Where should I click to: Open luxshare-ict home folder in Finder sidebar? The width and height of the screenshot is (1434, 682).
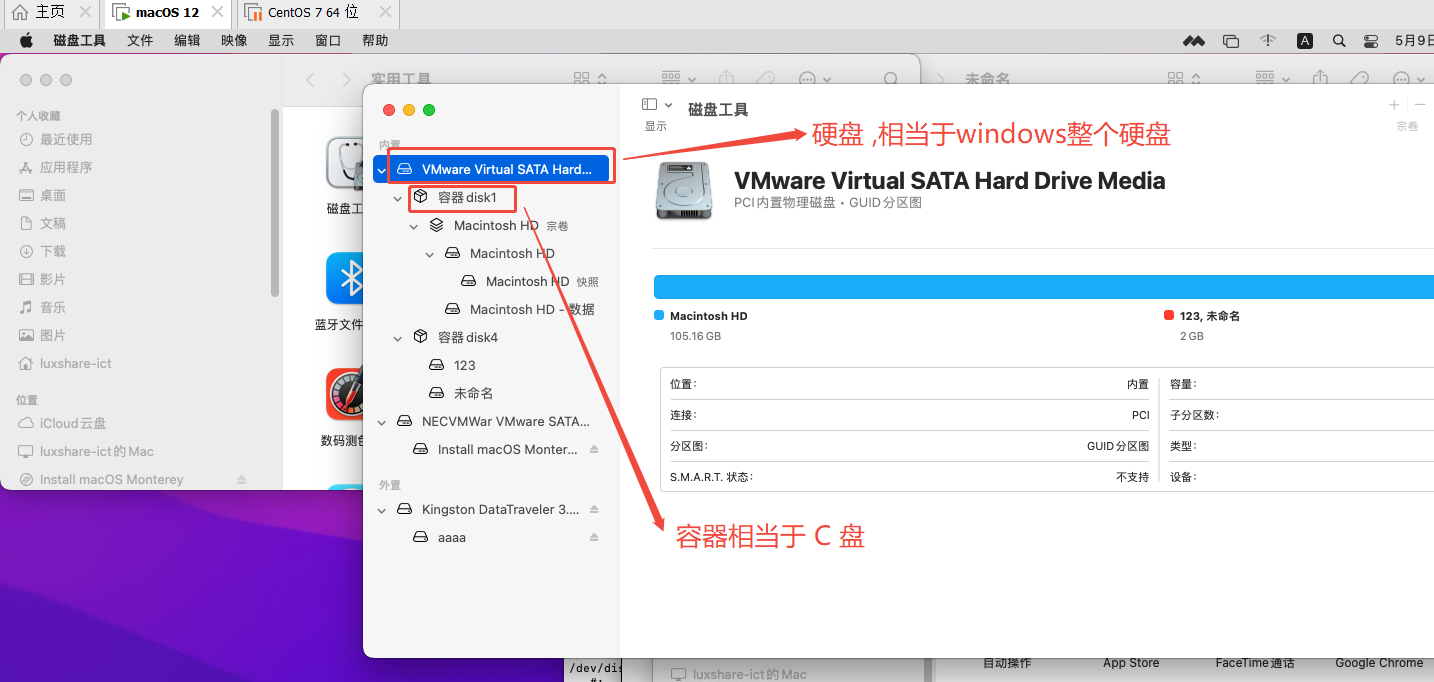(66, 364)
